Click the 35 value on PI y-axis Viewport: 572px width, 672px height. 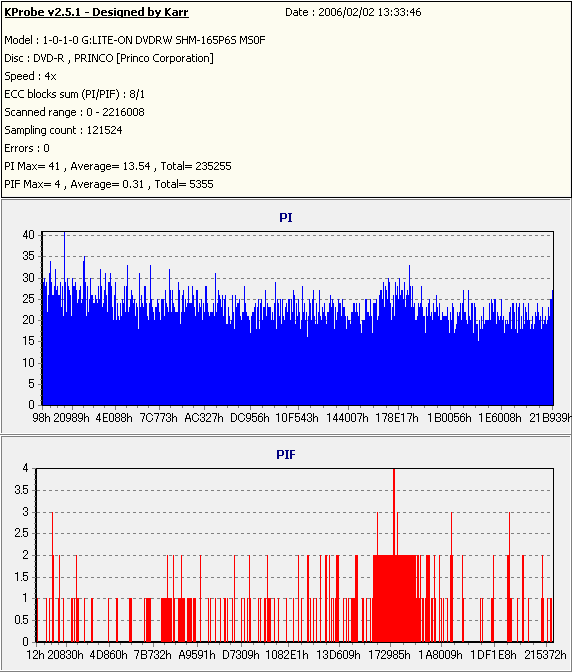28,256
